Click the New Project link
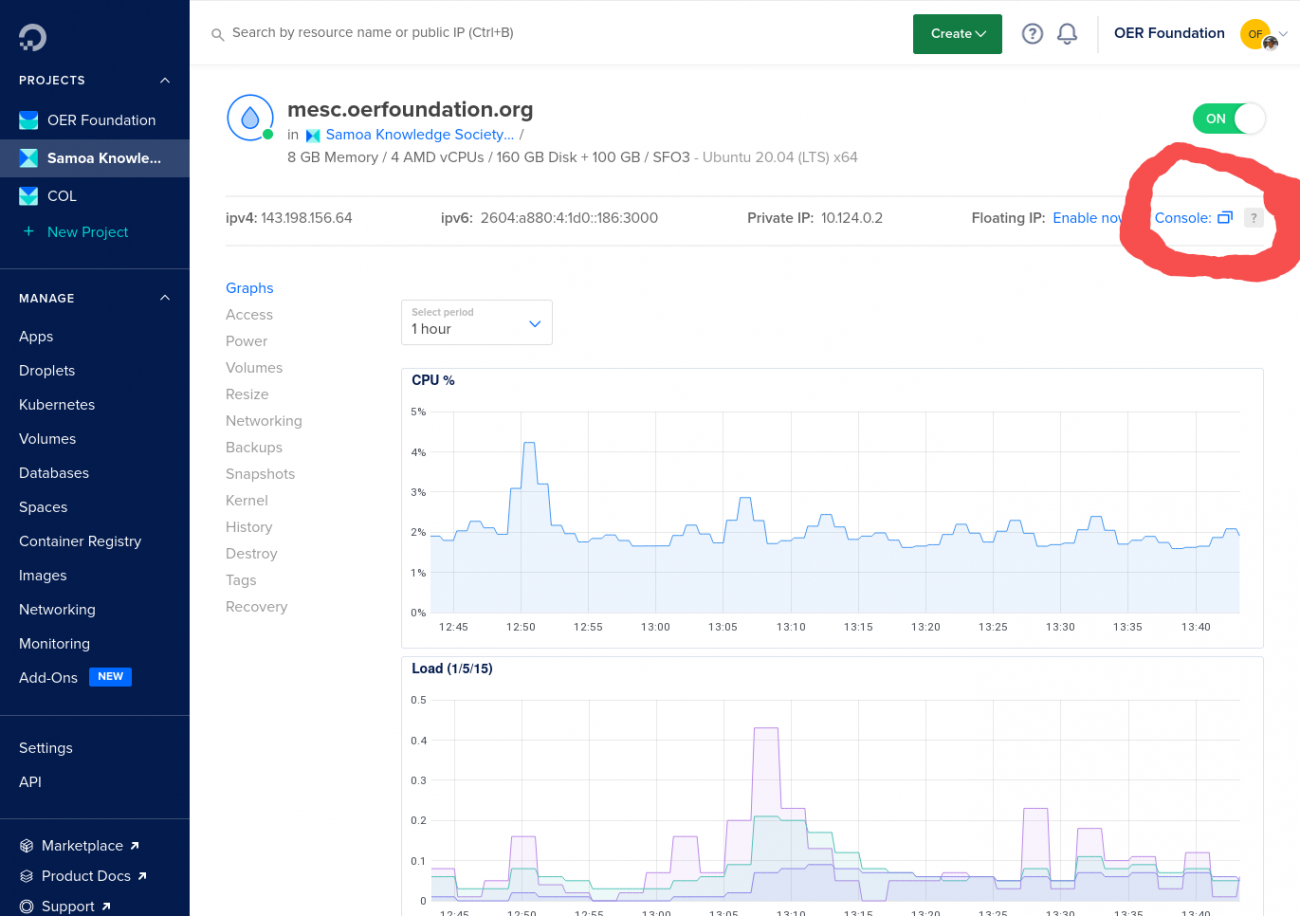The height and width of the screenshot is (916, 1300). tap(88, 232)
